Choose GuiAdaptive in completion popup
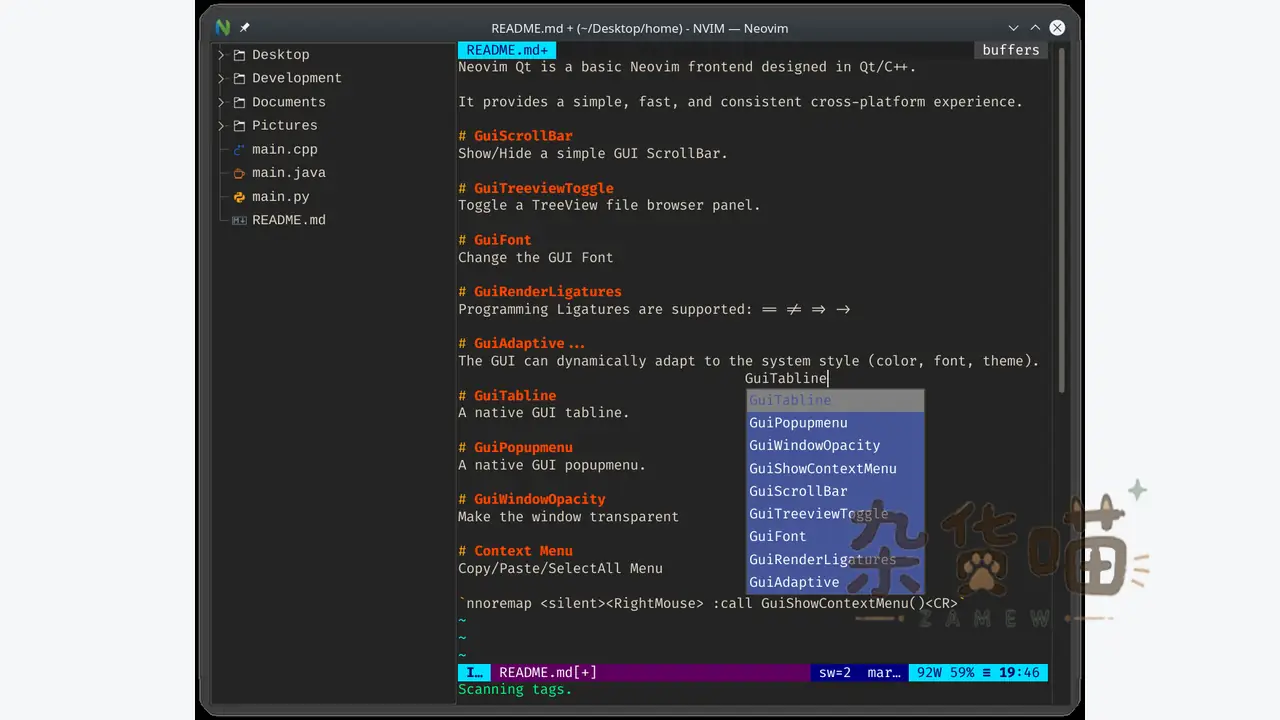This screenshot has width=1280, height=720. pos(835,582)
